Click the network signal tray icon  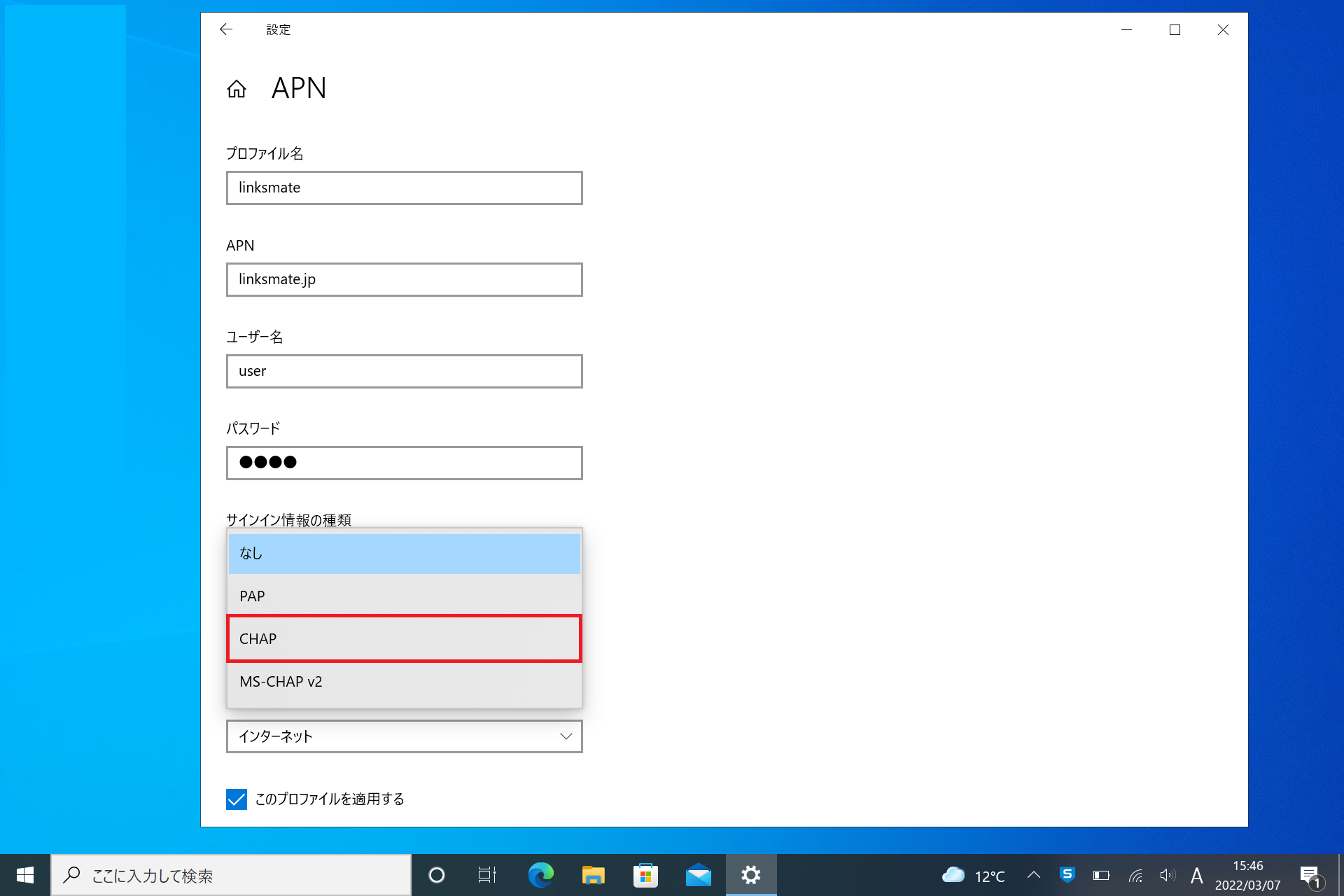(1135, 875)
